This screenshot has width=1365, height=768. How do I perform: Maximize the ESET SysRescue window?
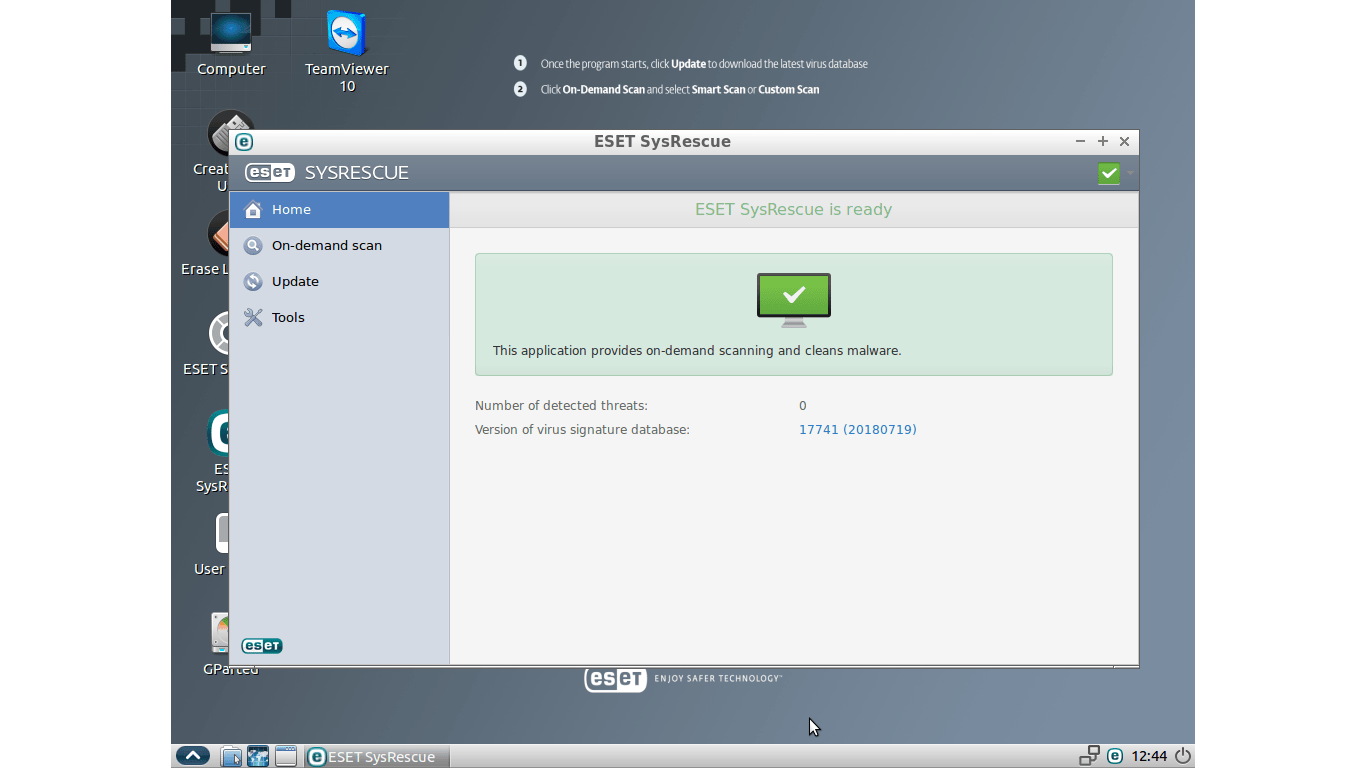(x=1103, y=142)
